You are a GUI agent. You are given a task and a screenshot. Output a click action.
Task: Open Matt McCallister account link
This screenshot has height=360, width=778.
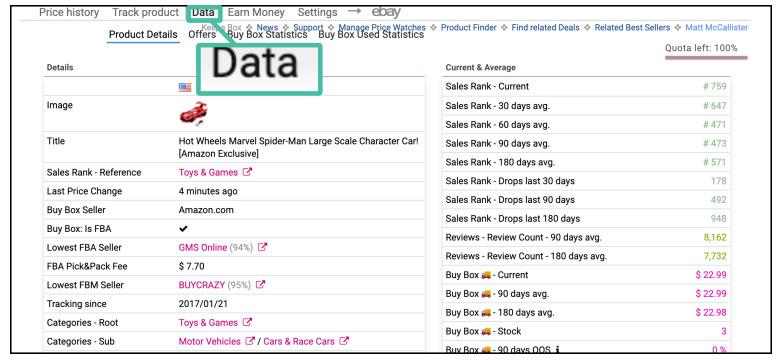click(x=716, y=28)
